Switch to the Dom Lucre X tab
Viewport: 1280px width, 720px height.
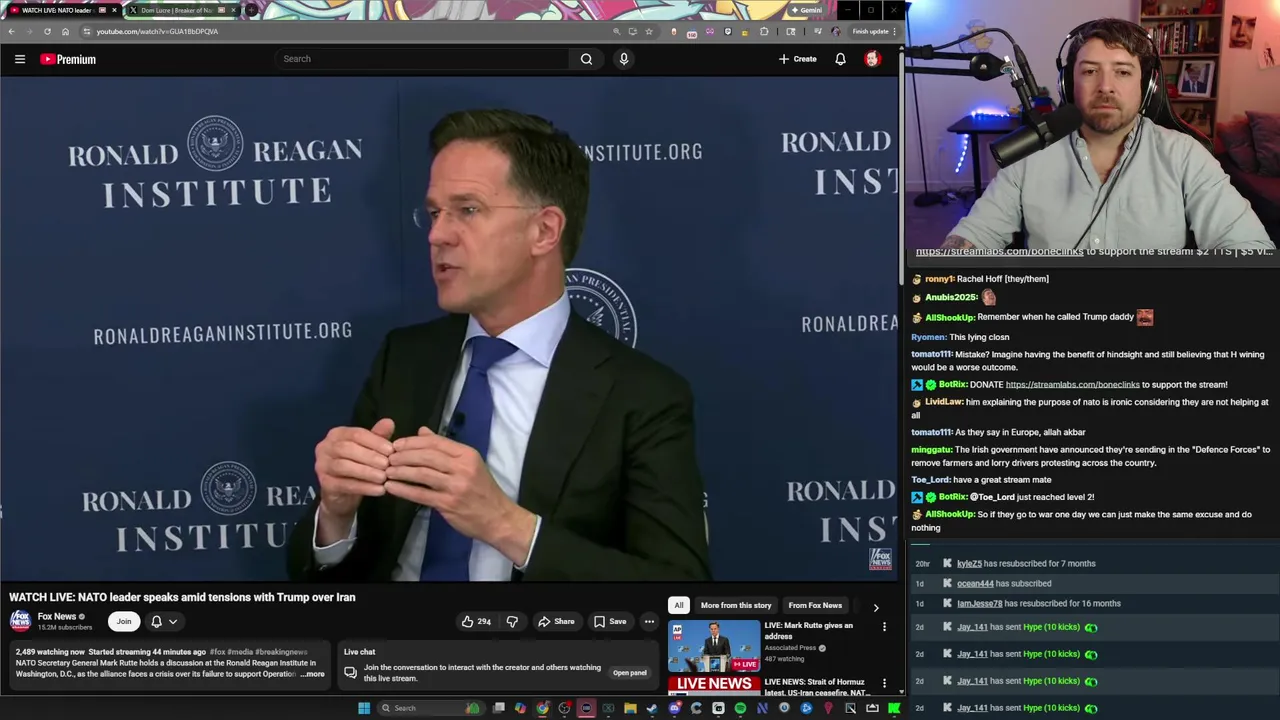pyautogui.click(x=178, y=10)
